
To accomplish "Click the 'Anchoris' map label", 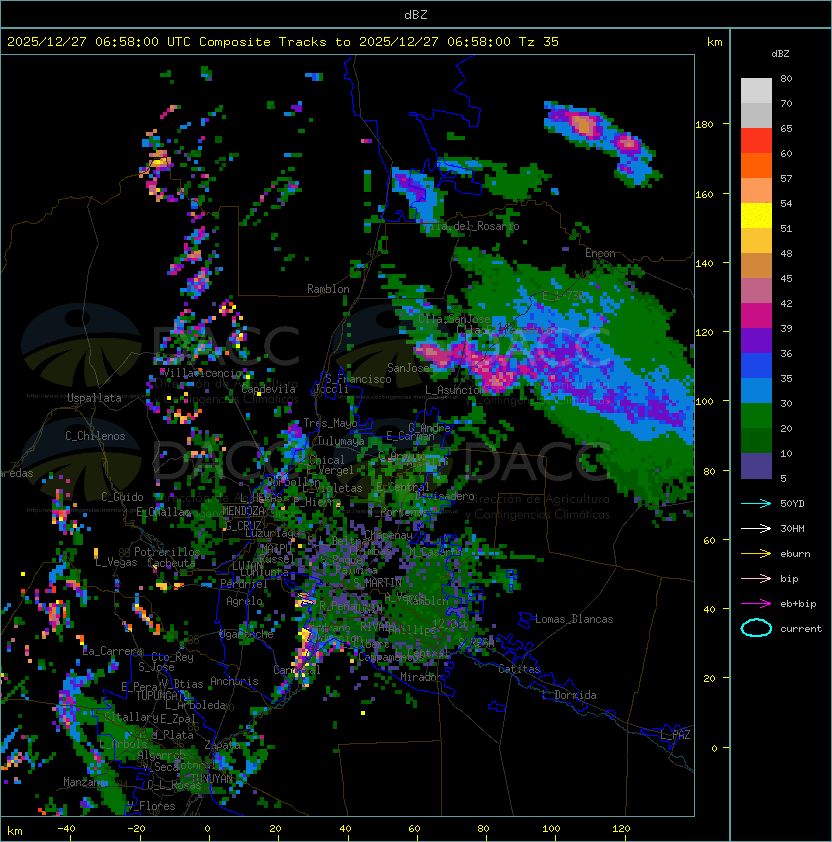I will pyautogui.click(x=234, y=681).
